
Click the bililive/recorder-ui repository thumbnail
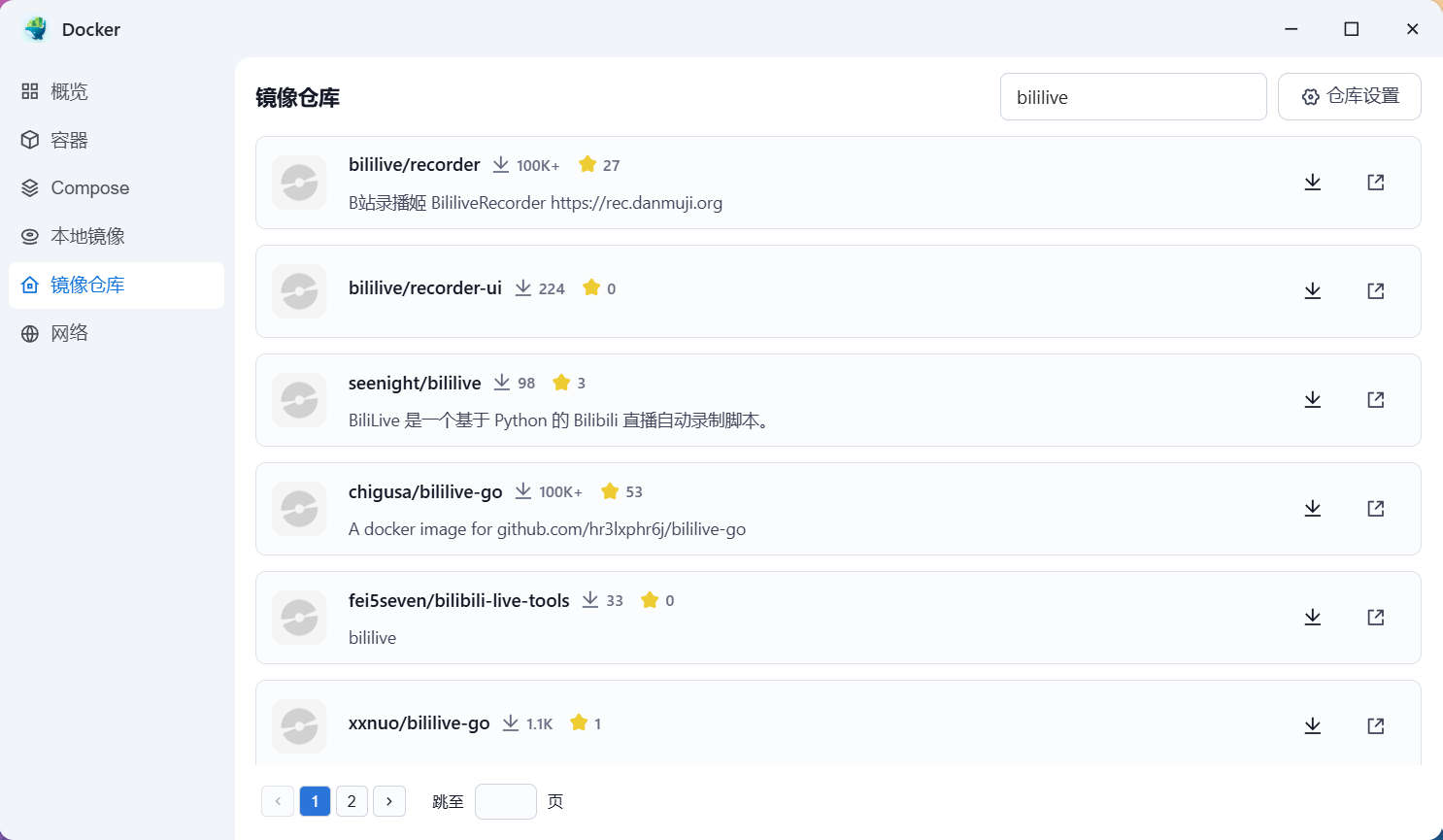pos(299,291)
